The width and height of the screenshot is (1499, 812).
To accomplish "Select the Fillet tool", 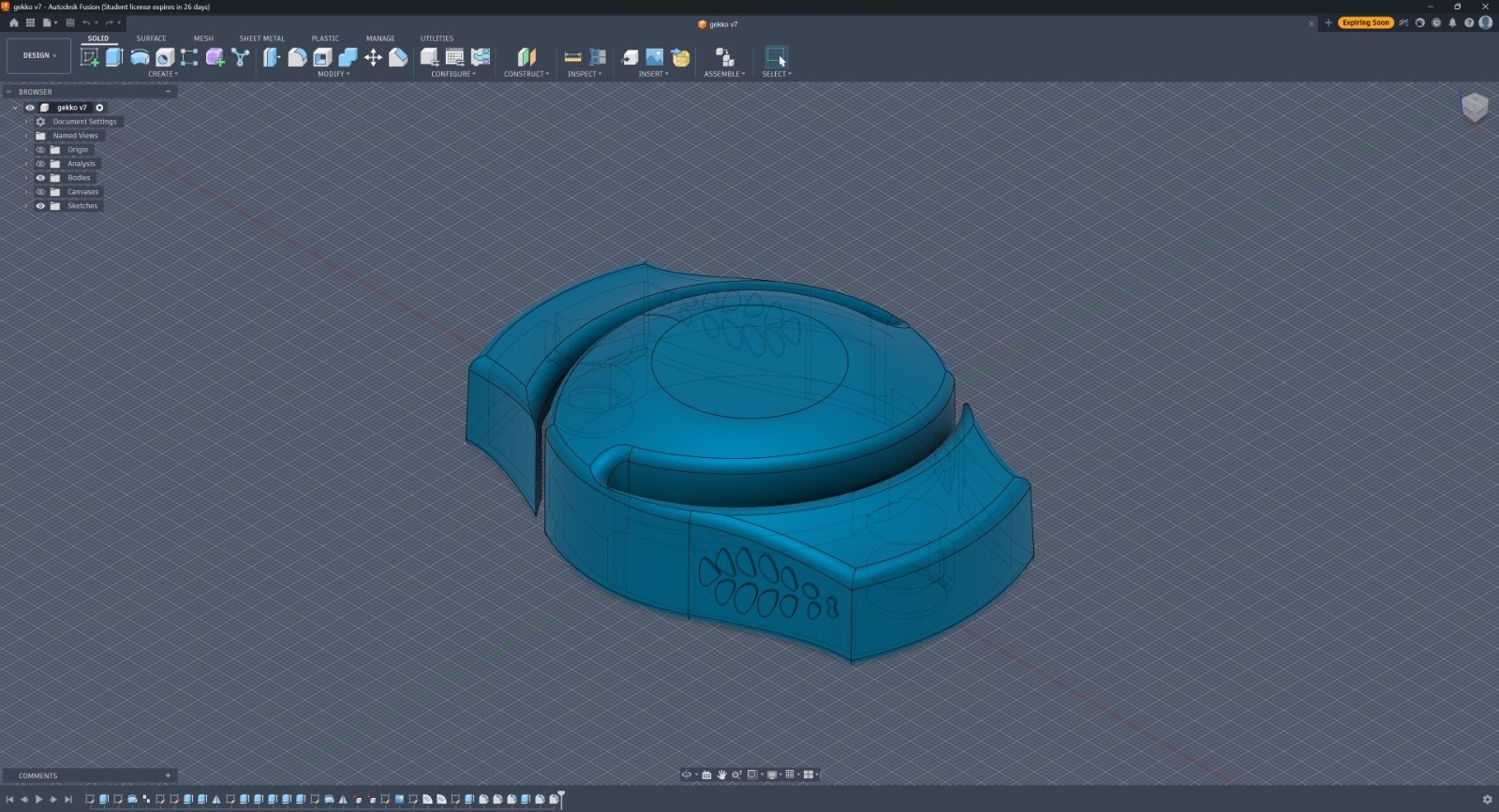I will (297, 57).
